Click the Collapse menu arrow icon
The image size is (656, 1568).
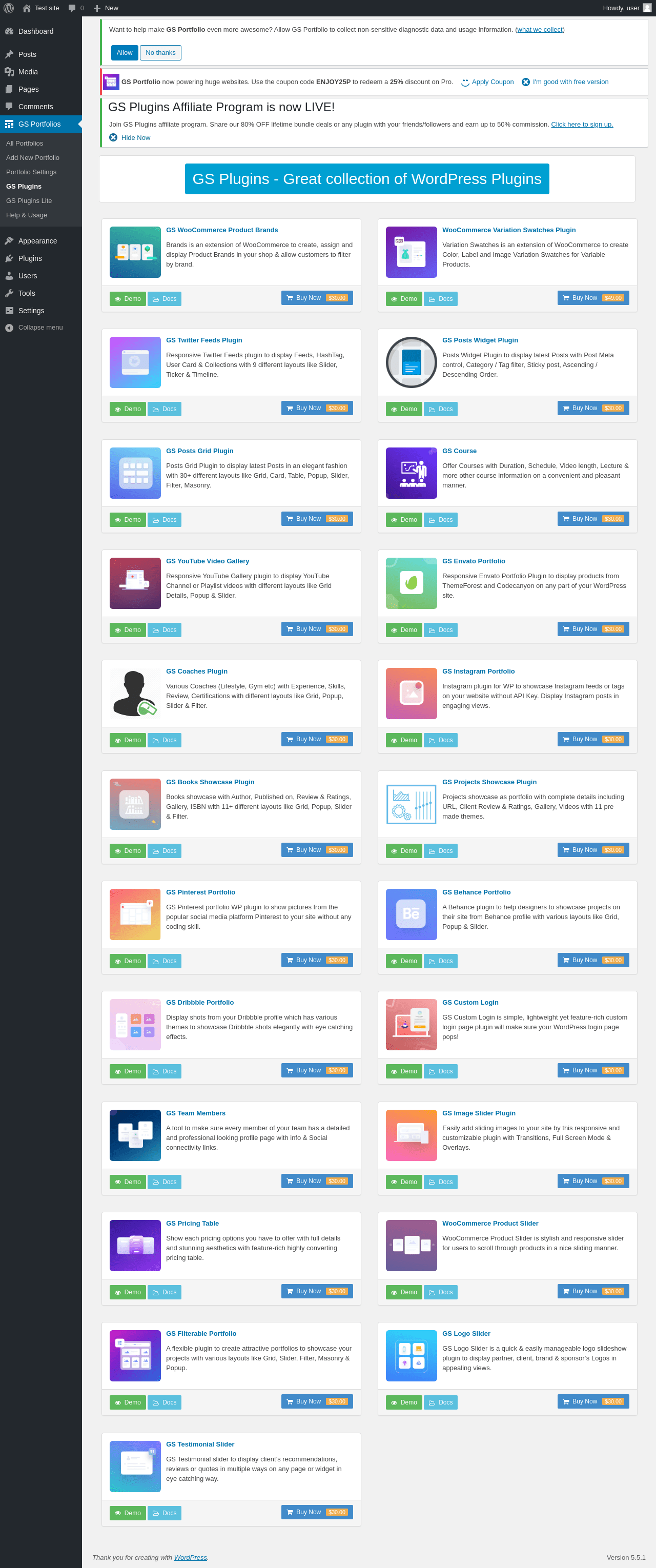(x=9, y=328)
